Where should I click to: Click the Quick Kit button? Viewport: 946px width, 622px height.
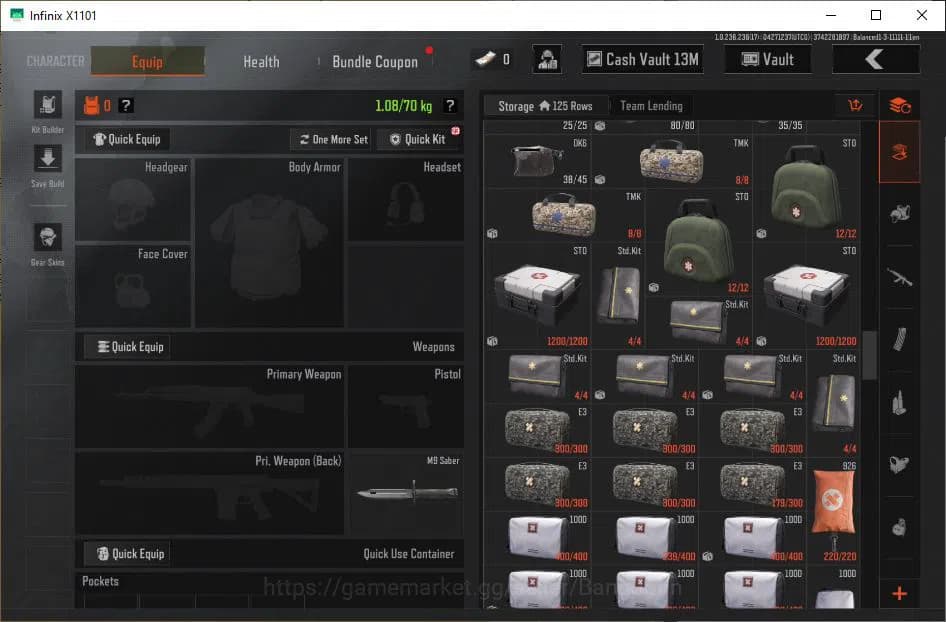(x=417, y=139)
